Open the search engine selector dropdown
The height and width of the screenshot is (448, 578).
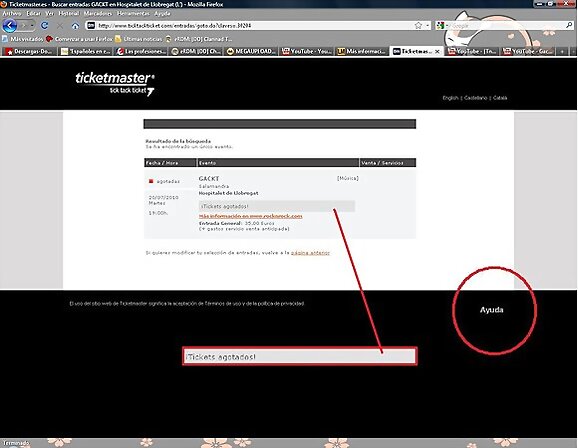447,25
